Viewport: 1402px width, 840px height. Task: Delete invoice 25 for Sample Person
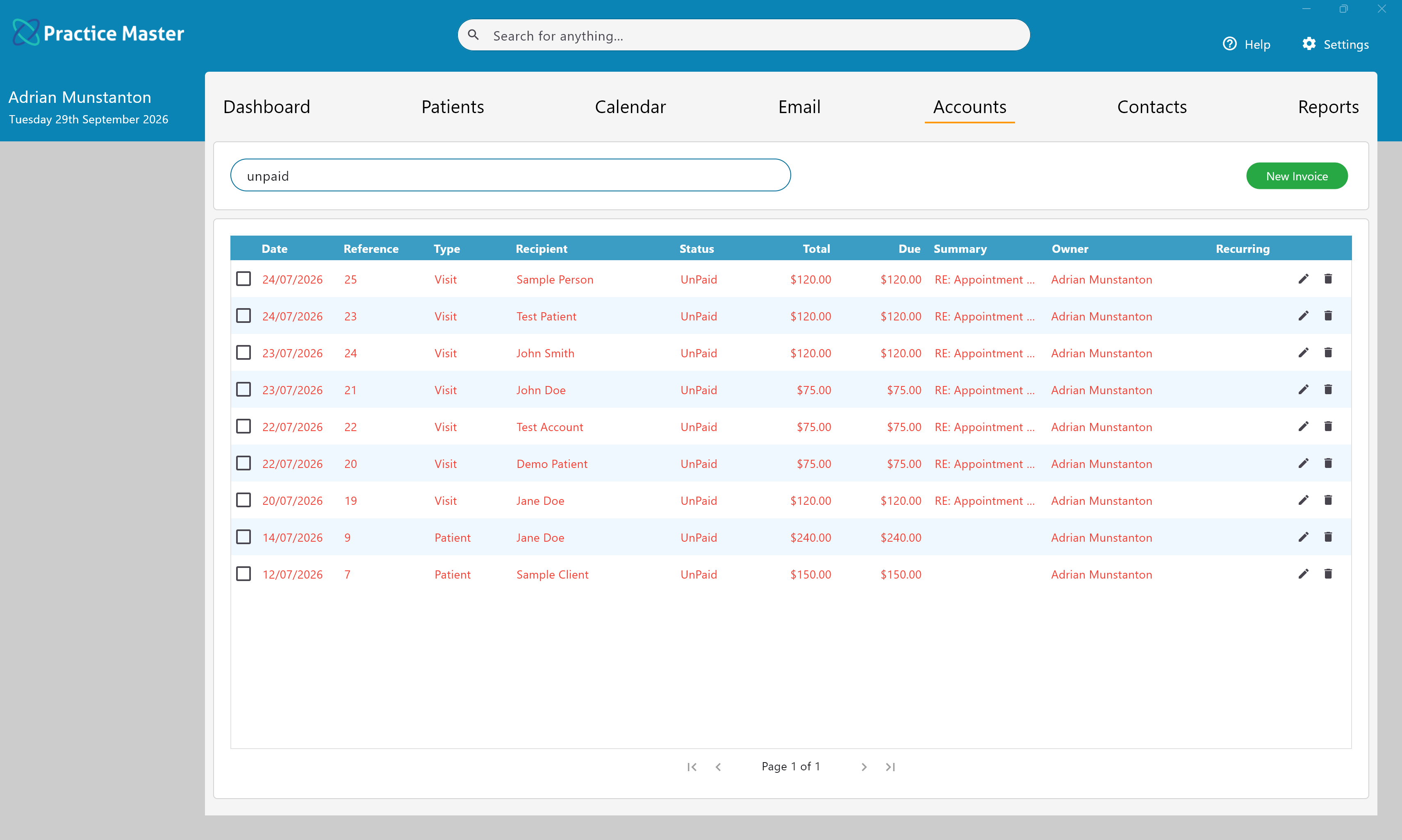[1328, 279]
